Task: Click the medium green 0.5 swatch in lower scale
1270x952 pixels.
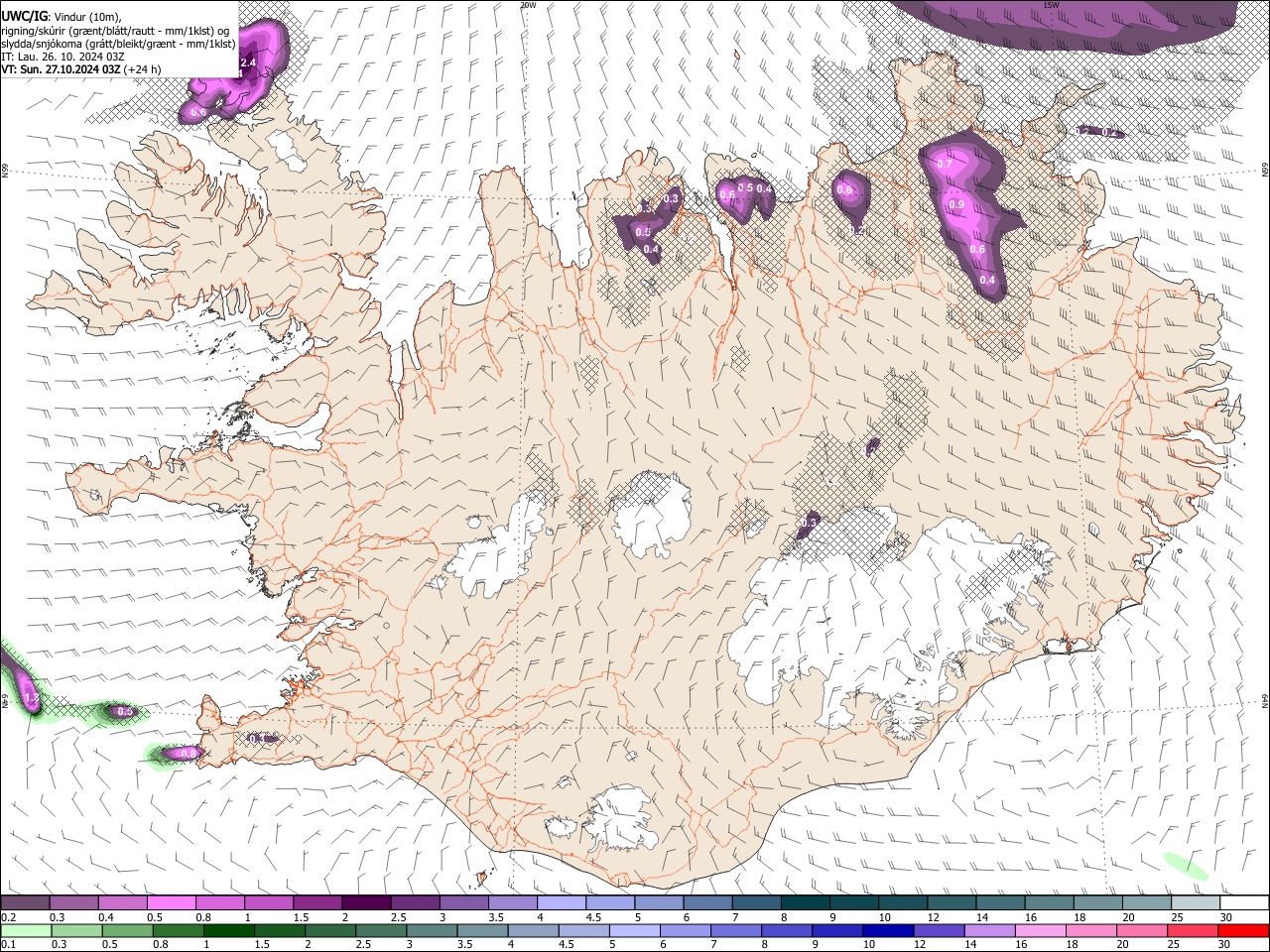Action: point(127,930)
